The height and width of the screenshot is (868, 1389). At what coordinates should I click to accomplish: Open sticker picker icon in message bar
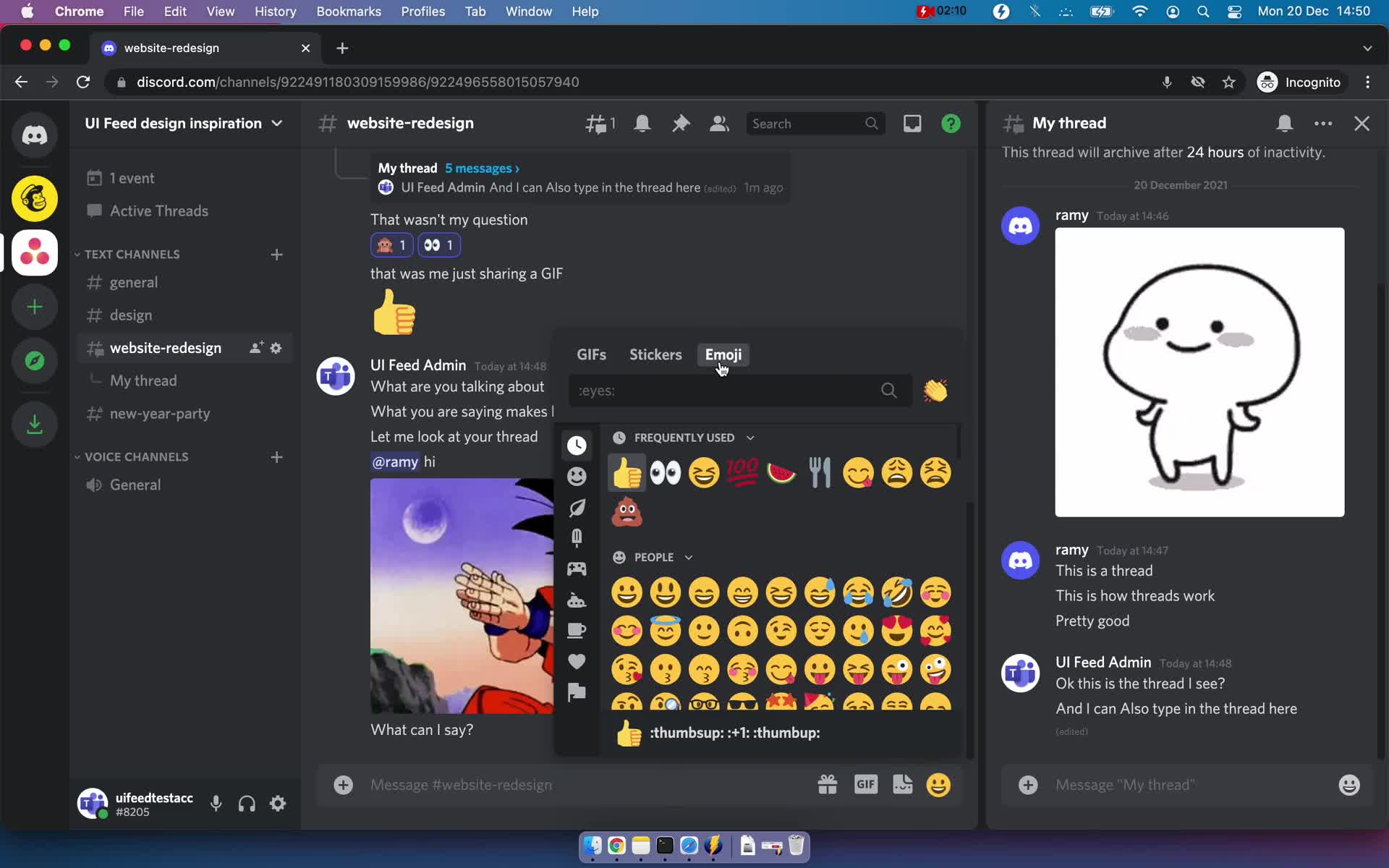point(903,785)
